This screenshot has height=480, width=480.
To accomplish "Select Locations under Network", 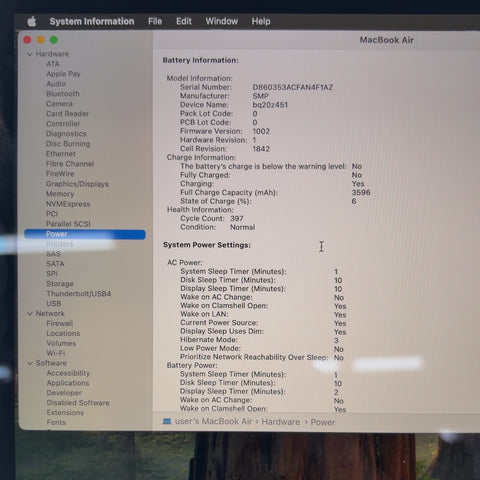I will (x=63, y=333).
